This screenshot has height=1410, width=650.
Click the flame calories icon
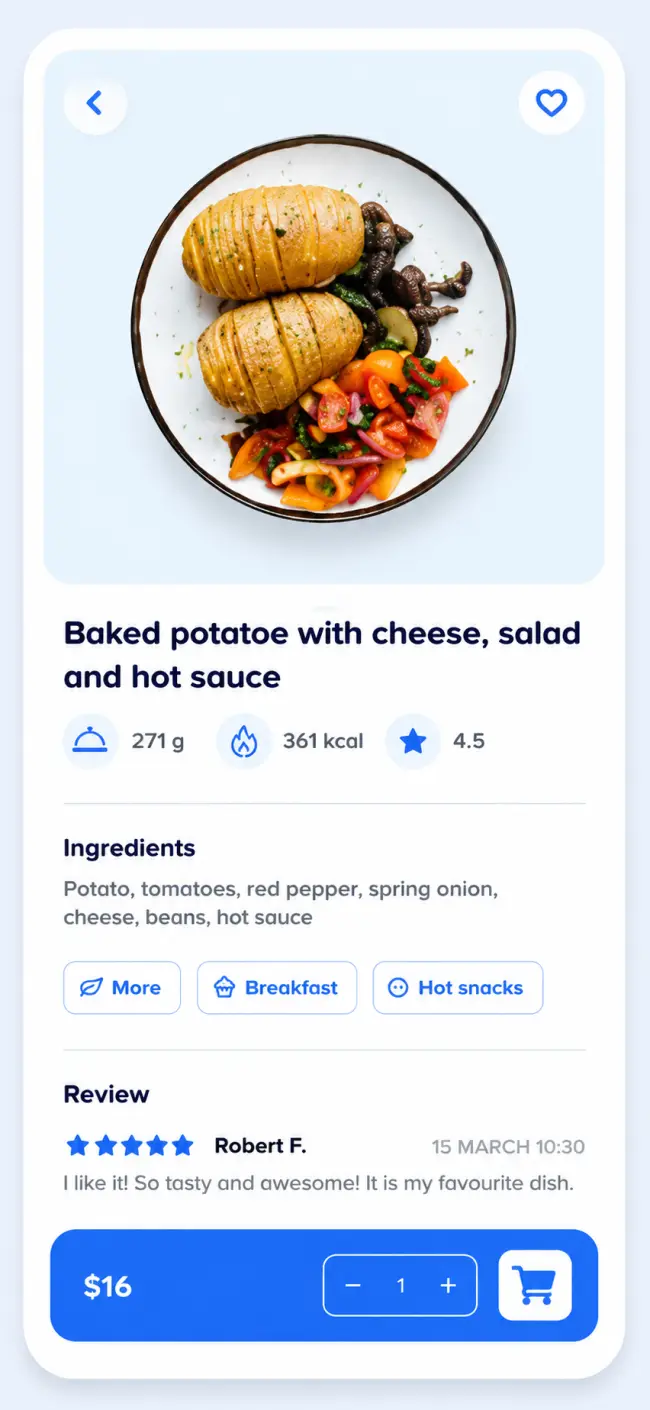pos(244,741)
